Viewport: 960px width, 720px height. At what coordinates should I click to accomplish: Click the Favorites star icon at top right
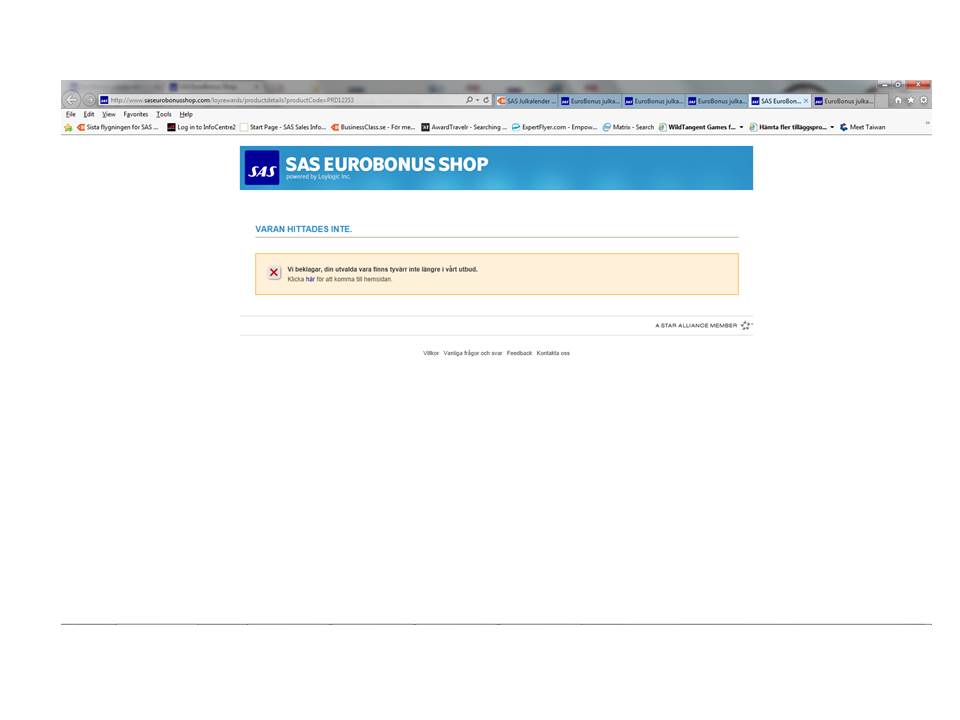click(x=911, y=100)
